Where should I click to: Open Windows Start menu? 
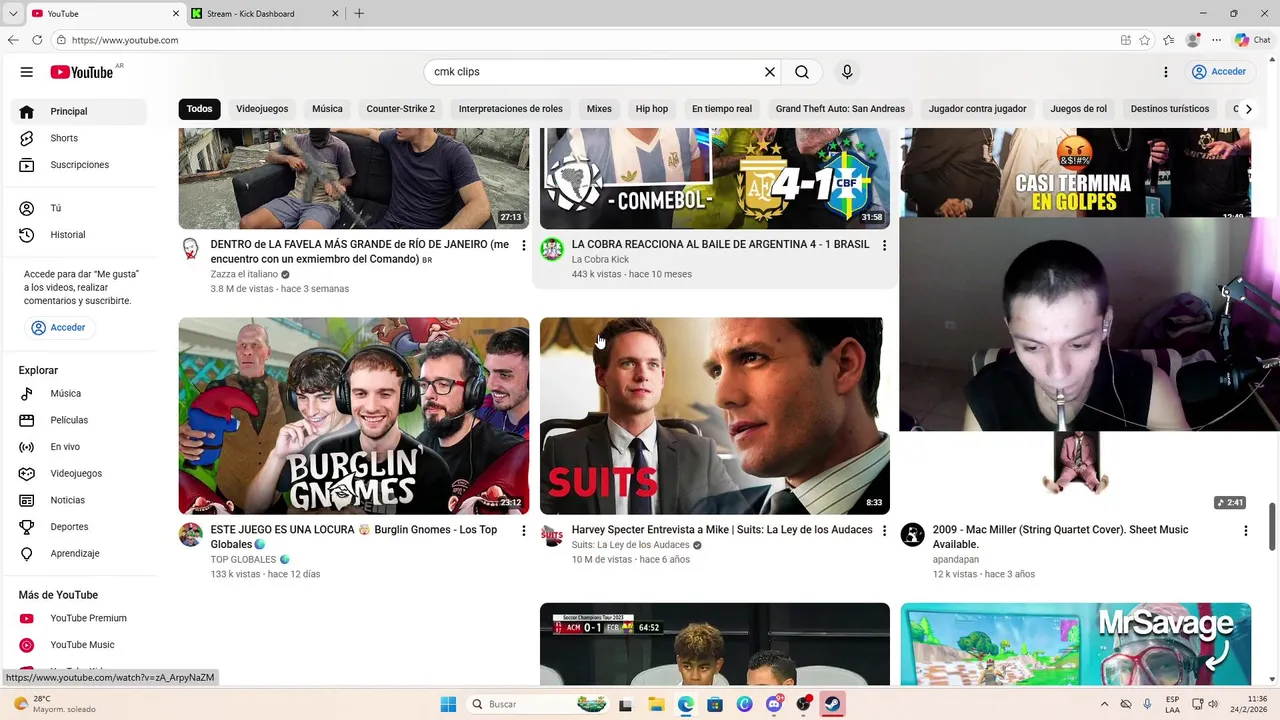click(x=447, y=704)
